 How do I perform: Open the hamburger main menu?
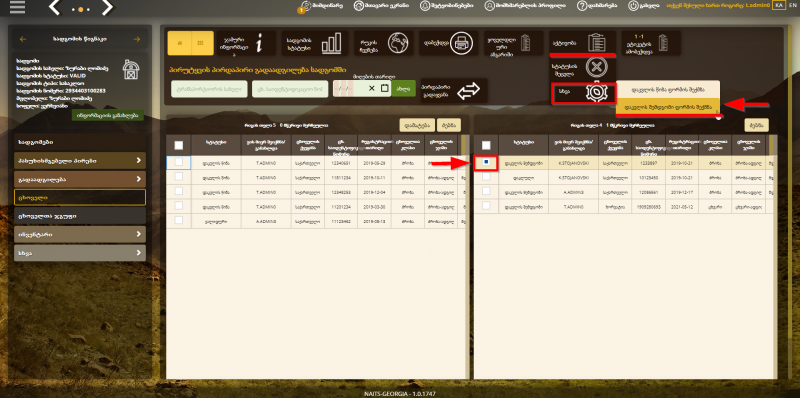17,8
